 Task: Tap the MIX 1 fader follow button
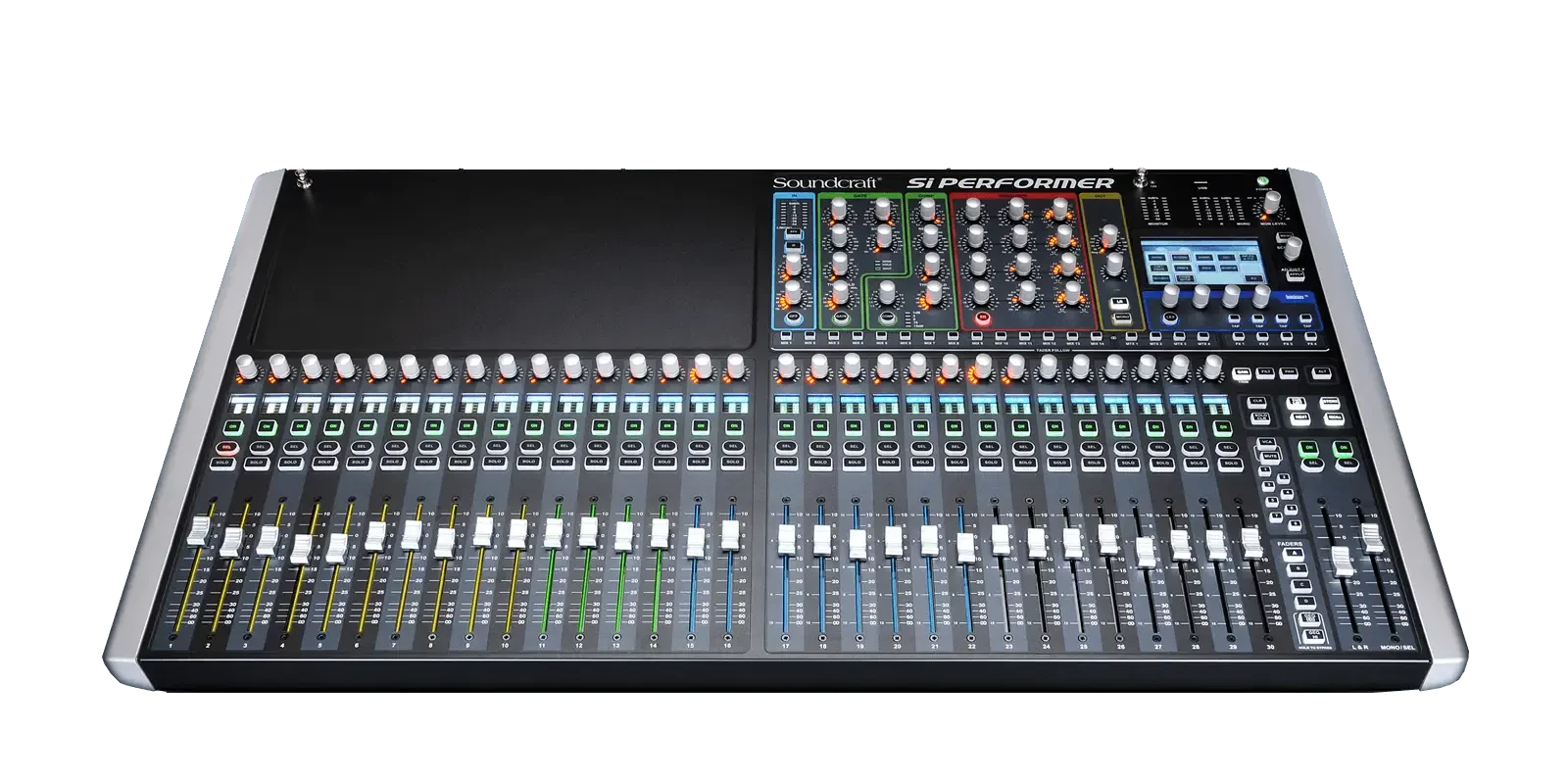tap(786, 335)
